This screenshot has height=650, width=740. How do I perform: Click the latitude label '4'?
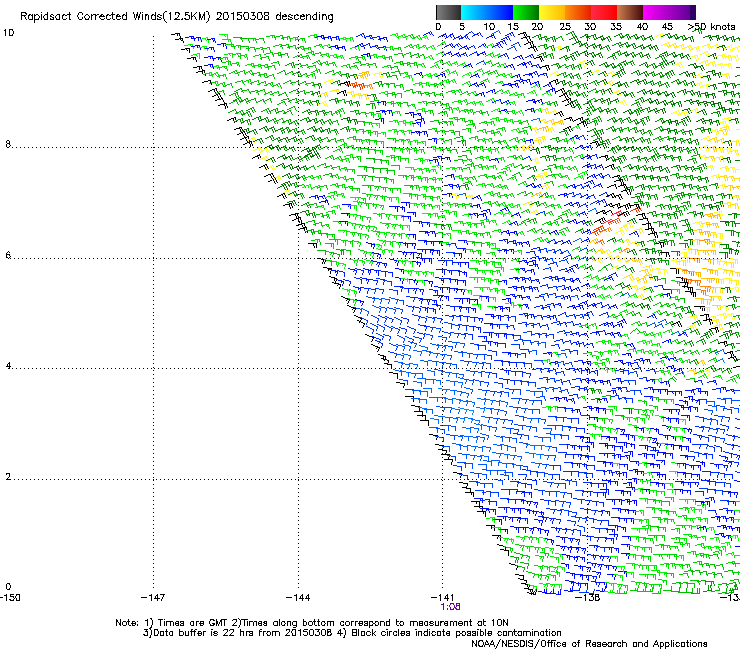tap(8, 366)
